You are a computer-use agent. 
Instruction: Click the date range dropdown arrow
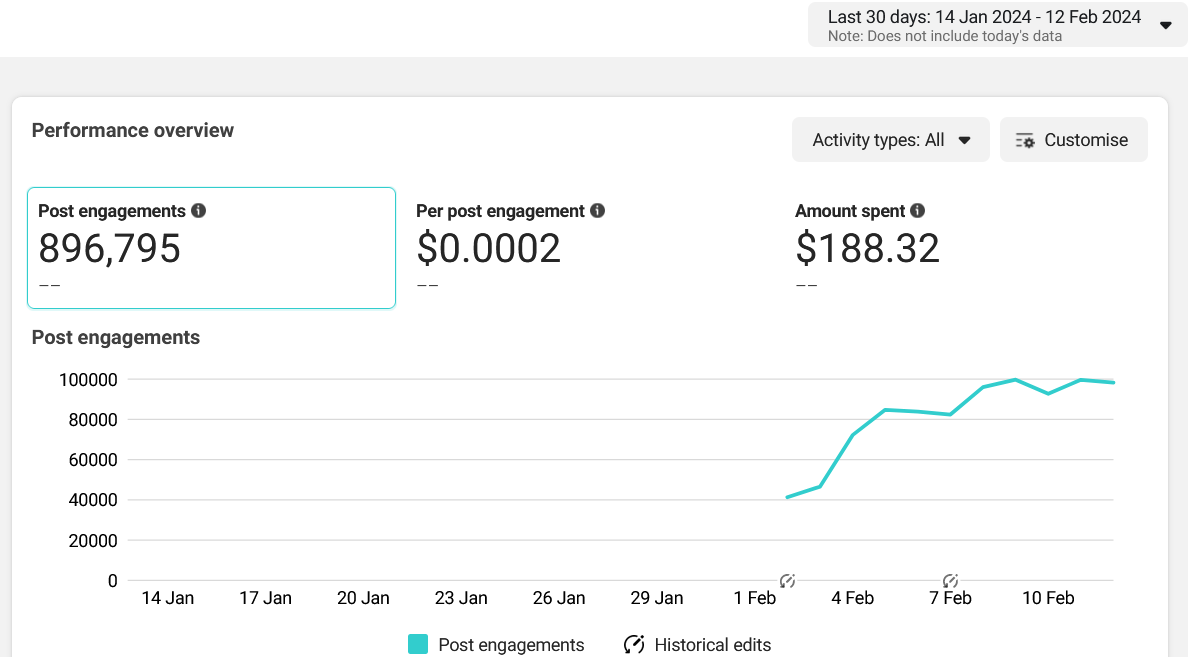point(1166,25)
